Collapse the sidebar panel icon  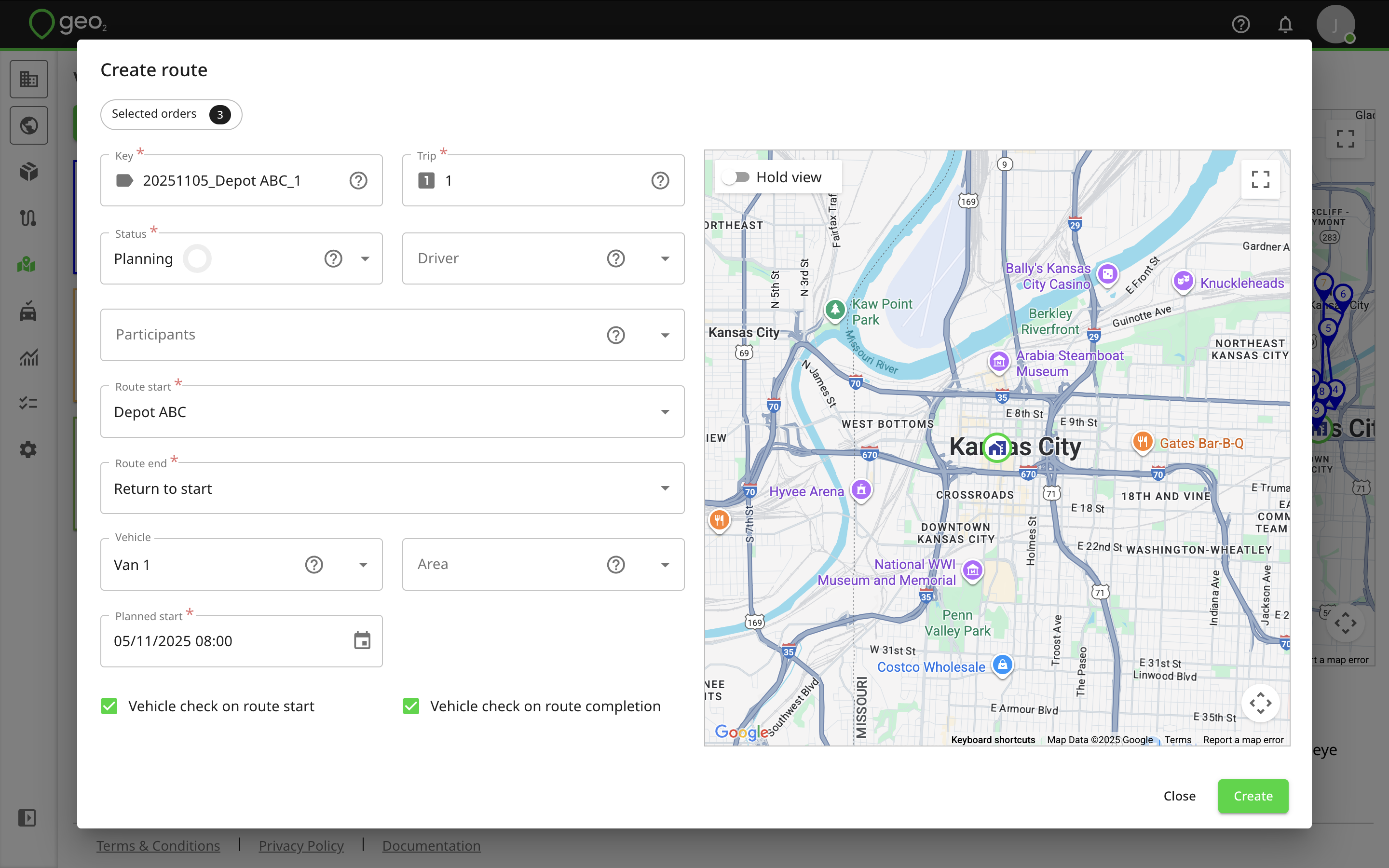pyautogui.click(x=27, y=817)
